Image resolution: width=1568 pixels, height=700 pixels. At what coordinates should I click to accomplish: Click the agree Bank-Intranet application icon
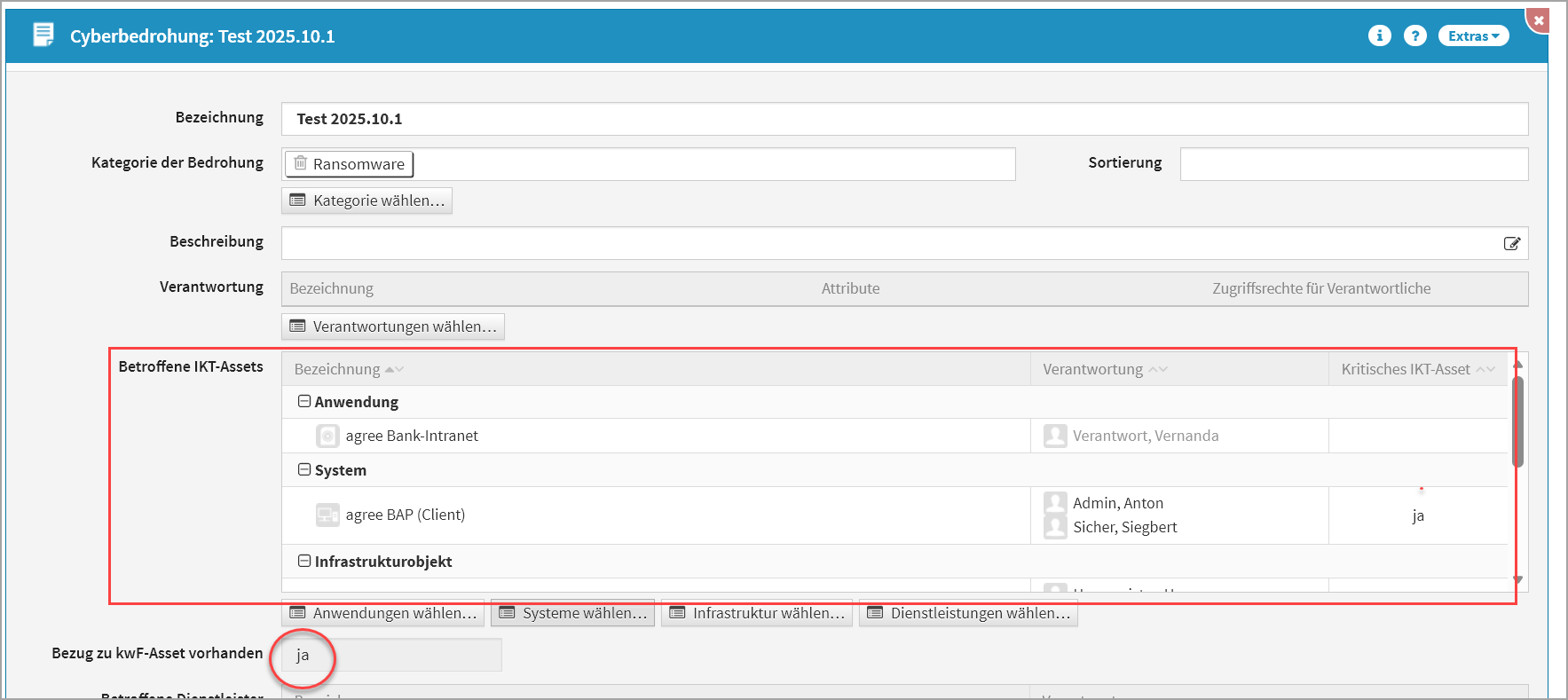(x=327, y=436)
